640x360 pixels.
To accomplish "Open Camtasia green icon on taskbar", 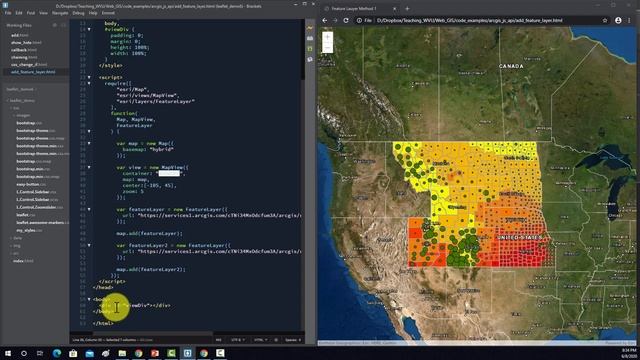I will [171, 353].
